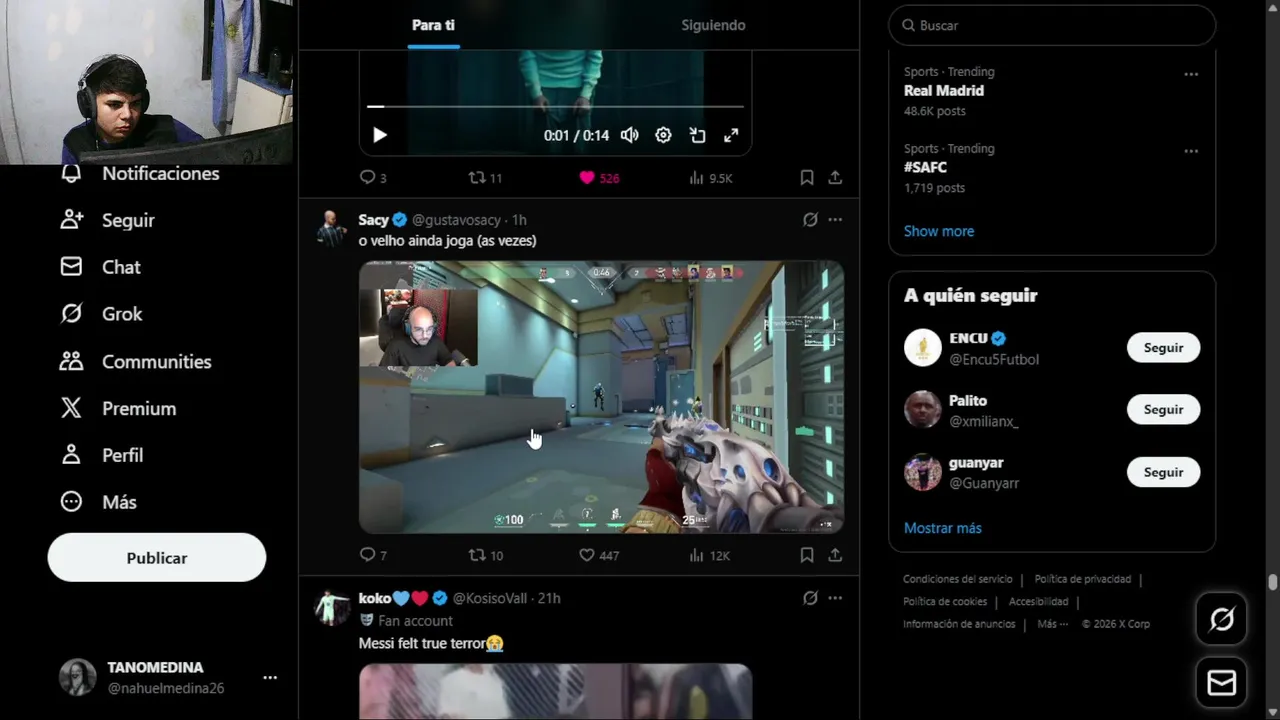
Task: Open options for Real Madrid trend
Action: pyautogui.click(x=1191, y=74)
